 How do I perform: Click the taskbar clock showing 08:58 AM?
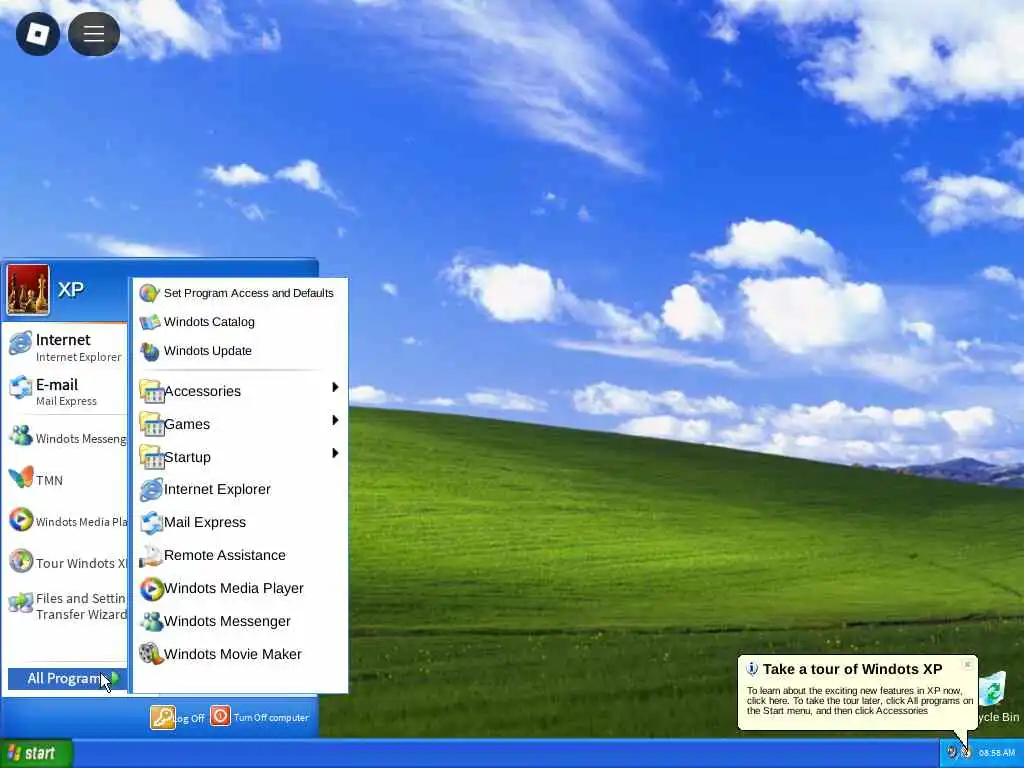tap(997, 753)
